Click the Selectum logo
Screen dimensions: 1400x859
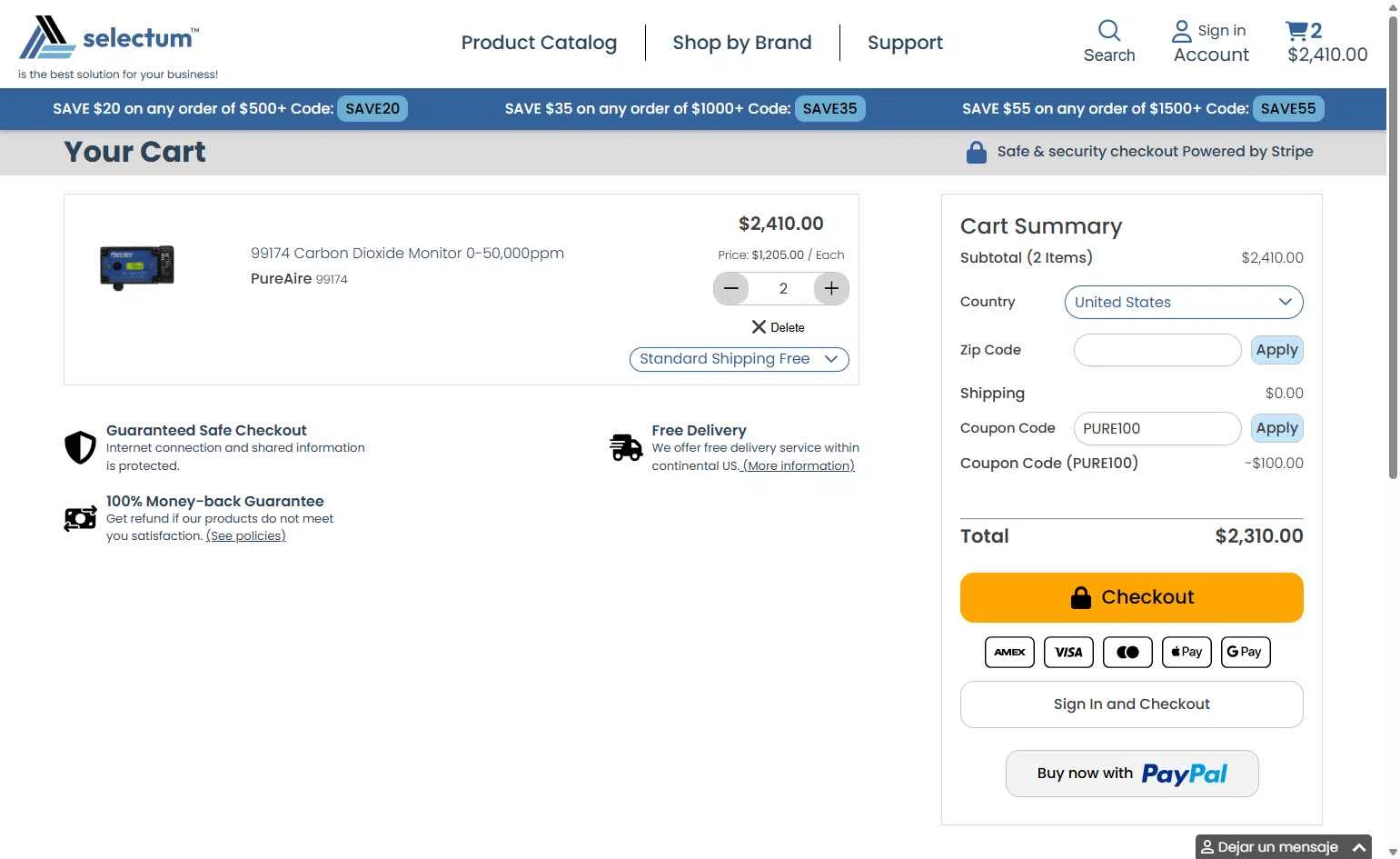109,38
